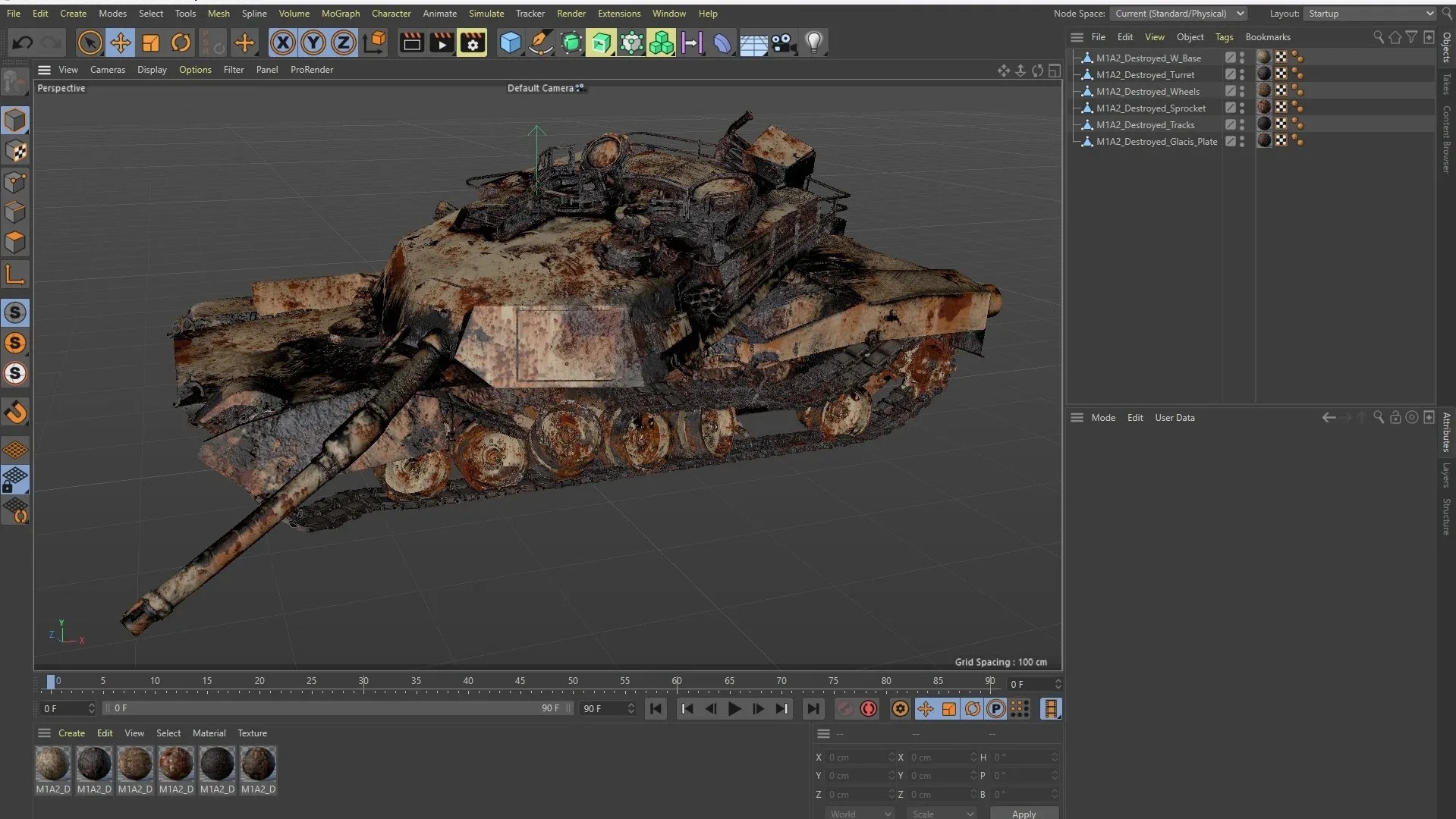Toggle Z axis lock
Viewport: 1456px width, 819px height.
[x=343, y=42]
